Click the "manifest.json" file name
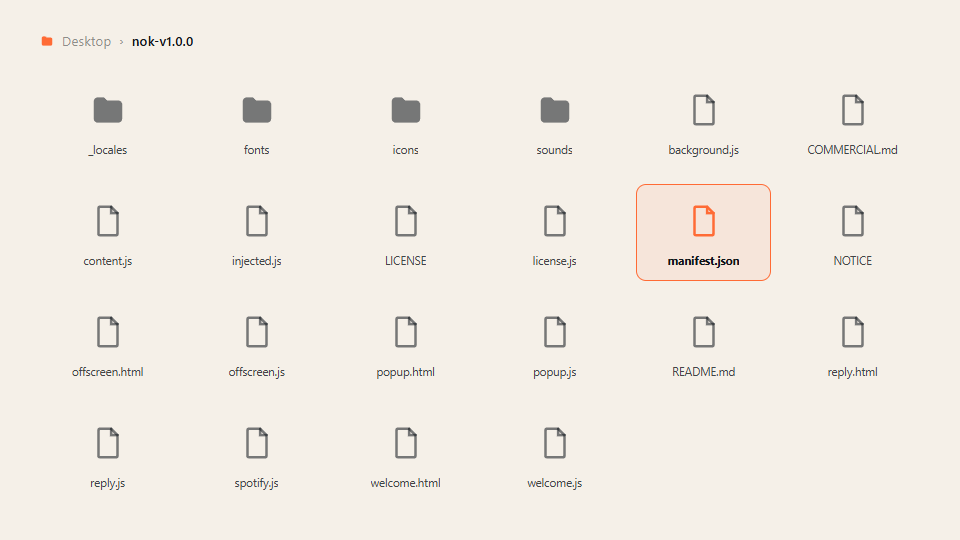 (703, 261)
